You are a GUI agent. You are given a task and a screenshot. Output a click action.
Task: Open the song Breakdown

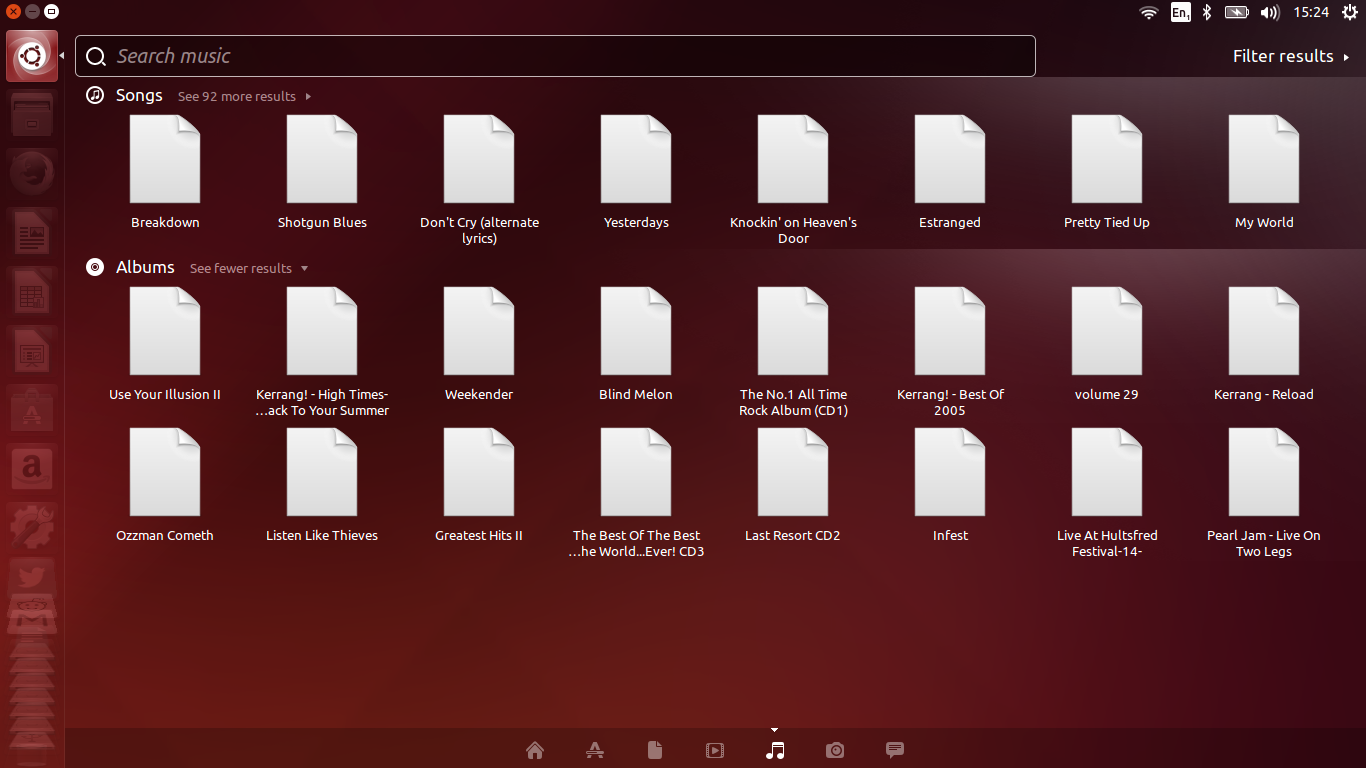point(165,172)
